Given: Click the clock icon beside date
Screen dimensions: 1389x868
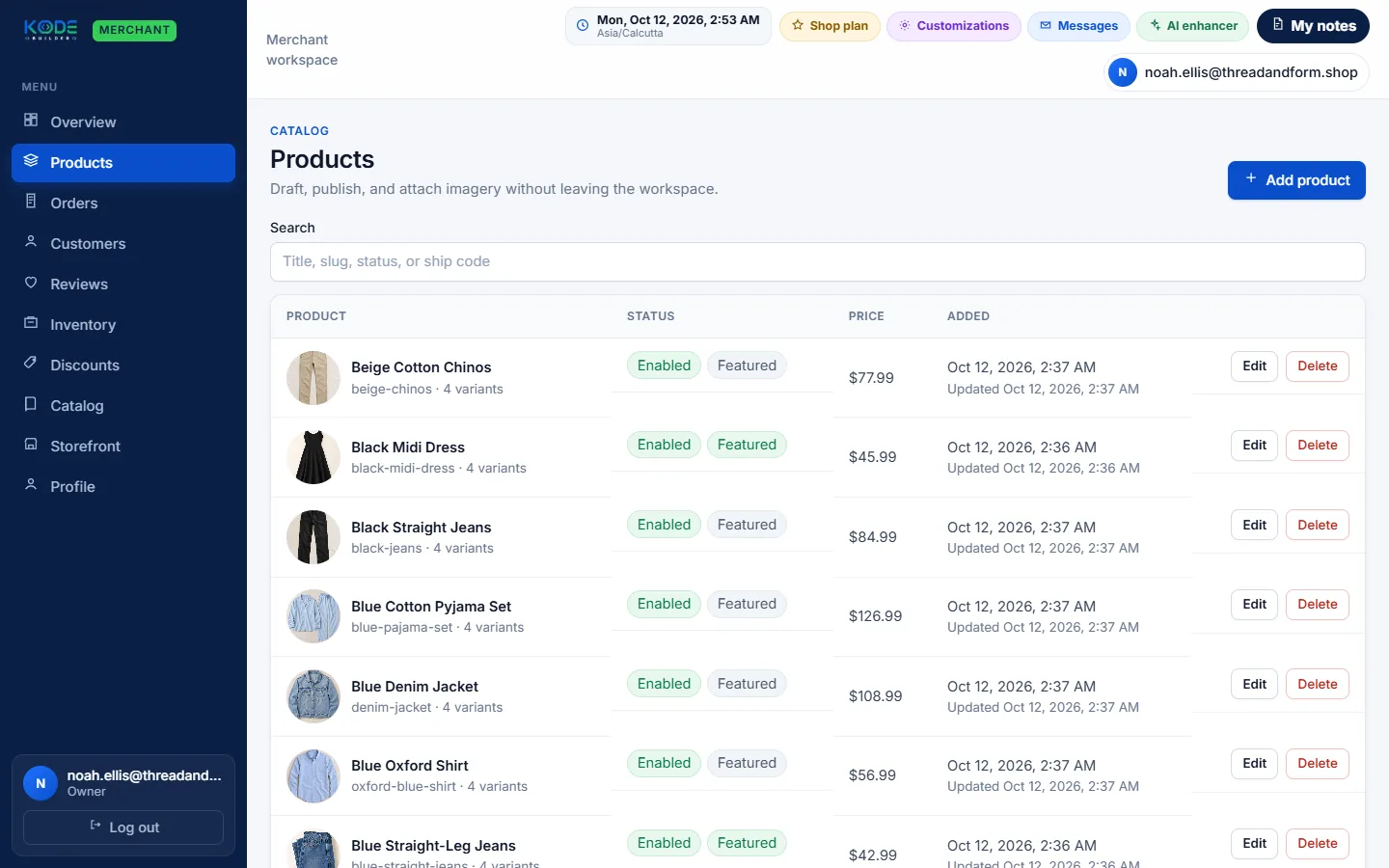Looking at the screenshot, I should (x=583, y=26).
